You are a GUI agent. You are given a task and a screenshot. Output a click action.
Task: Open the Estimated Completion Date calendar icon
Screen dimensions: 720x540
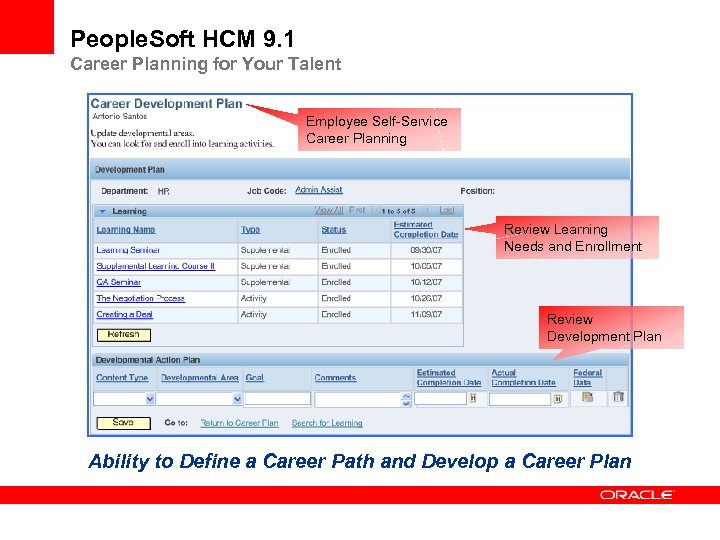click(x=472, y=398)
